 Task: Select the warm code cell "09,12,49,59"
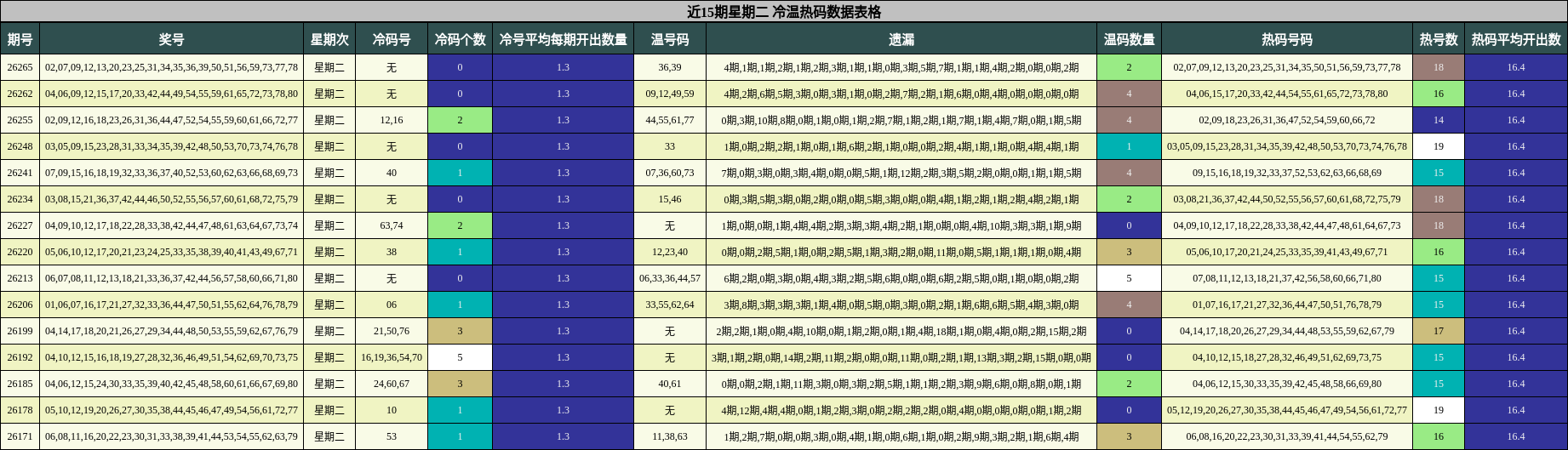click(670, 94)
